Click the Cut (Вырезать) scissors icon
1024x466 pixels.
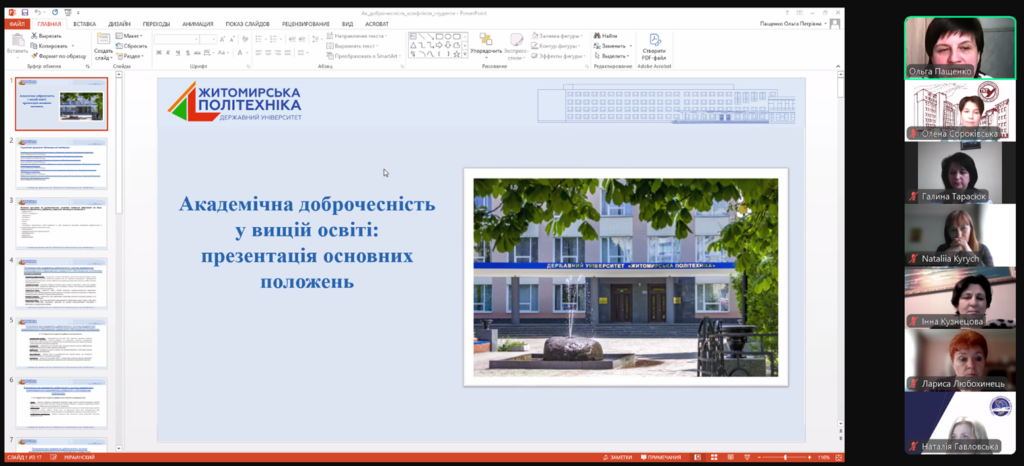point(35,35)
